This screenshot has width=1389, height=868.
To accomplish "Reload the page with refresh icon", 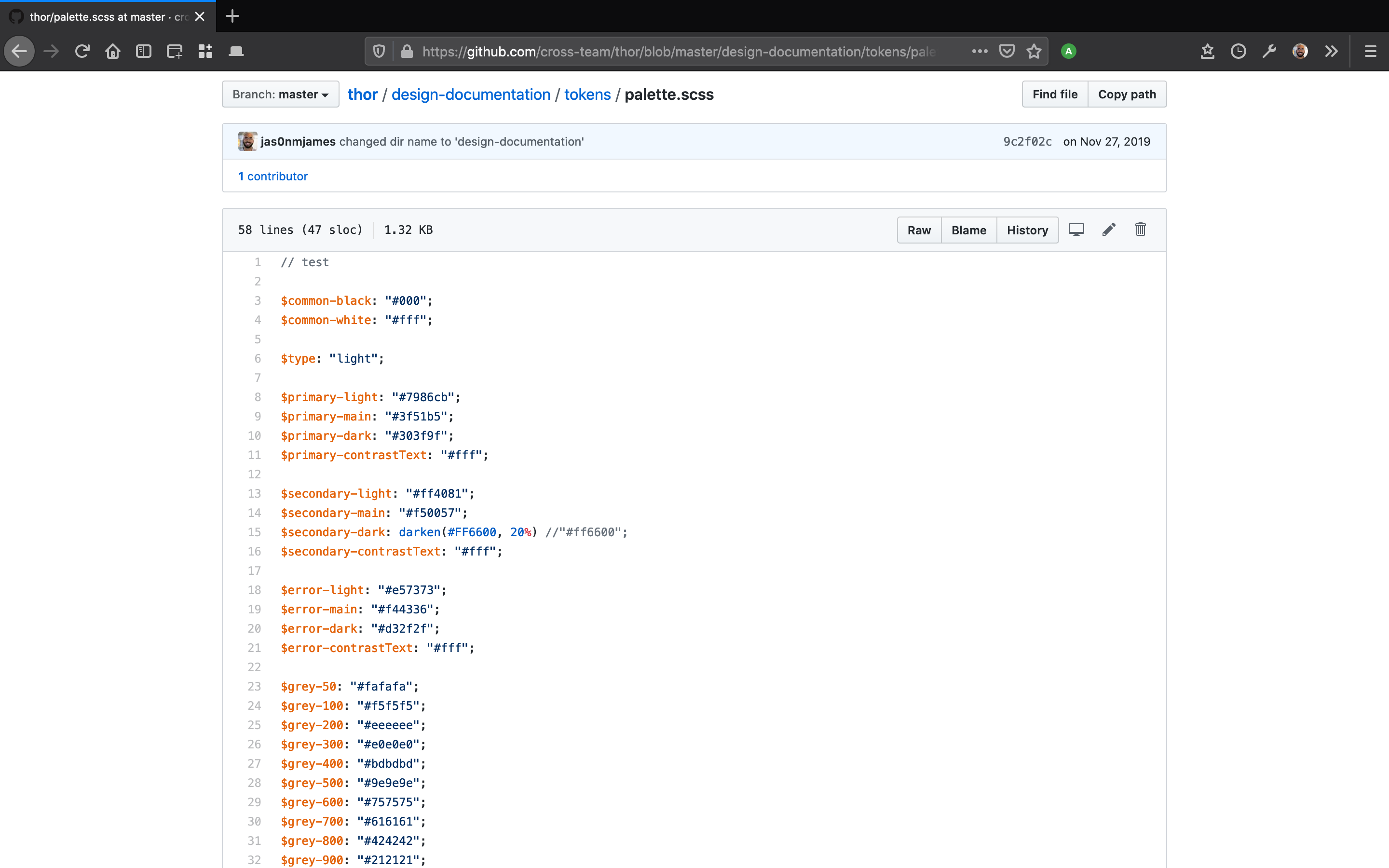I will 82,52.
